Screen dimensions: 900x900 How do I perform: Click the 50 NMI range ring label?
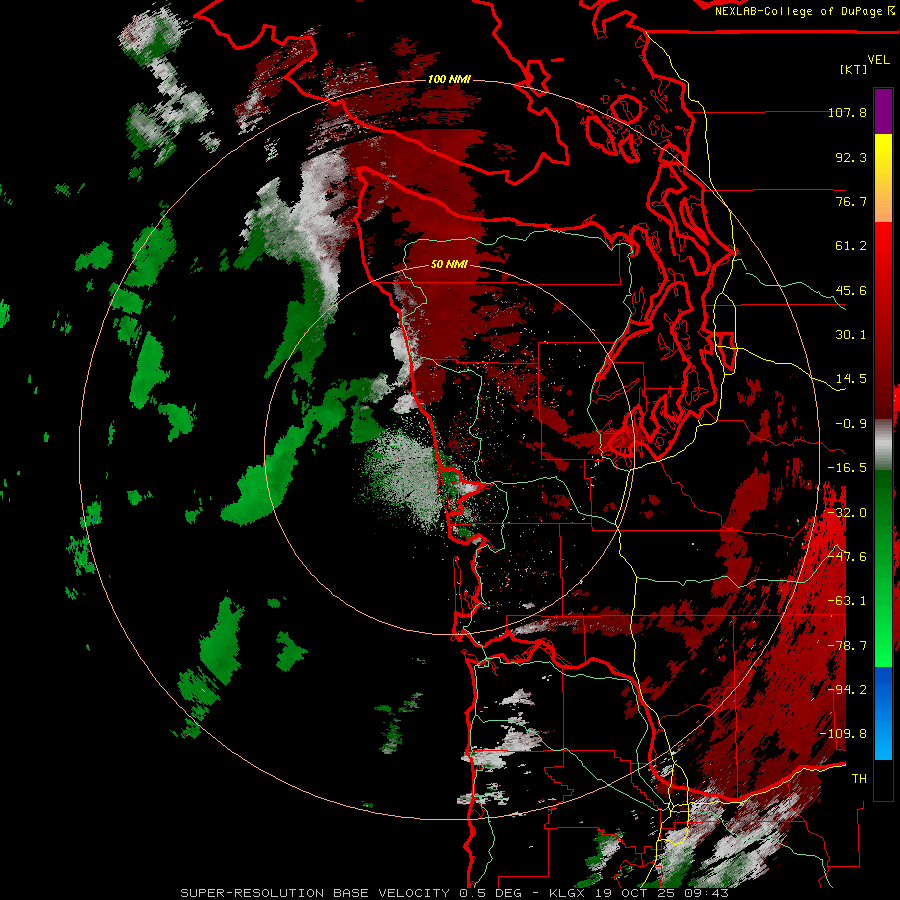coord(449,265)
